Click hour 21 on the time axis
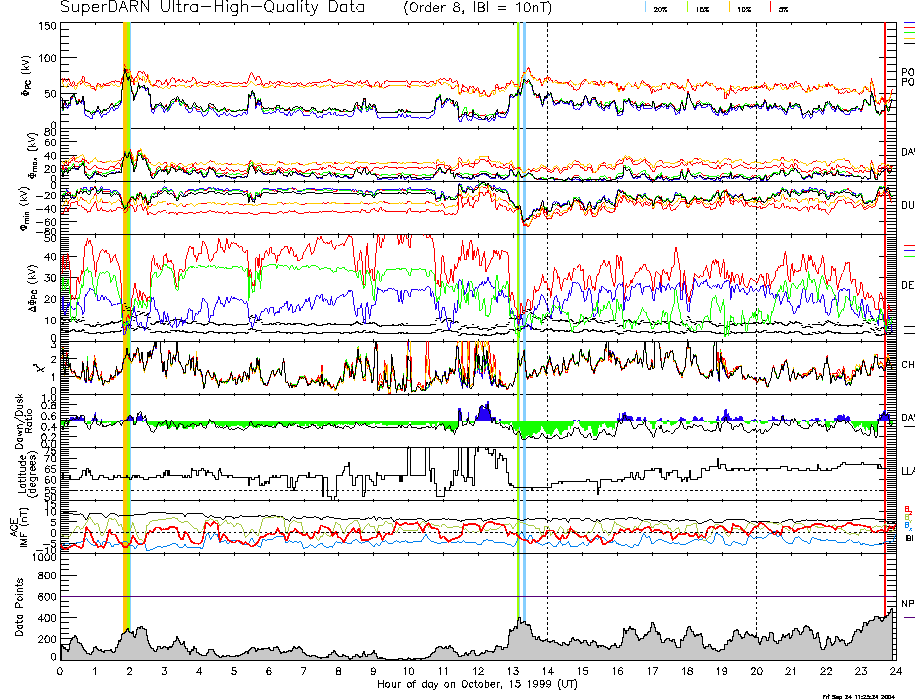The image size is (915, 700). coord(791,671)
